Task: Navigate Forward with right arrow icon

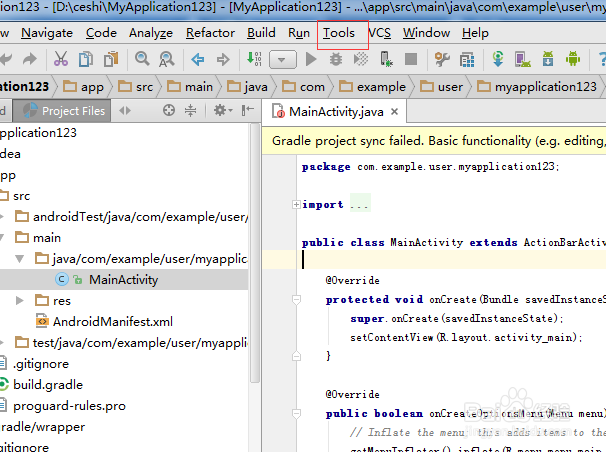Action: 223,59
